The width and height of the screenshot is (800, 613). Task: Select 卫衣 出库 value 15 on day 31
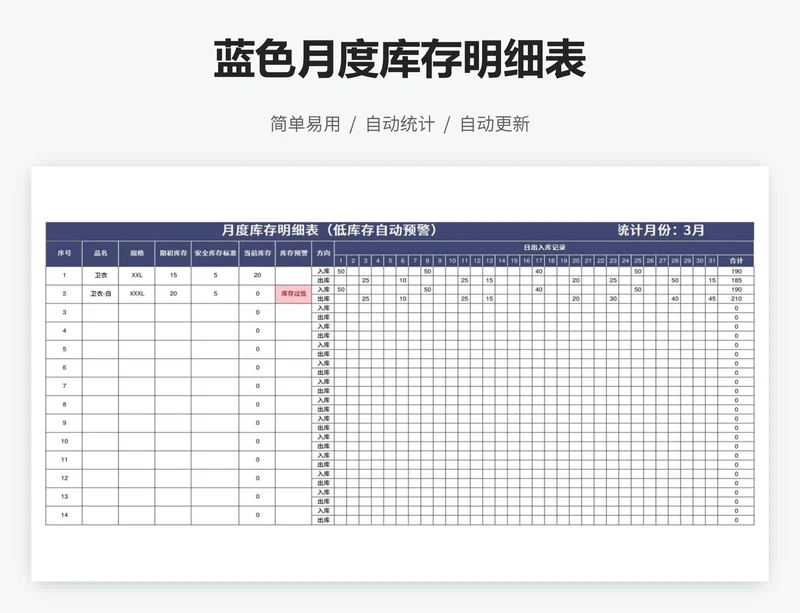(712, 281)
